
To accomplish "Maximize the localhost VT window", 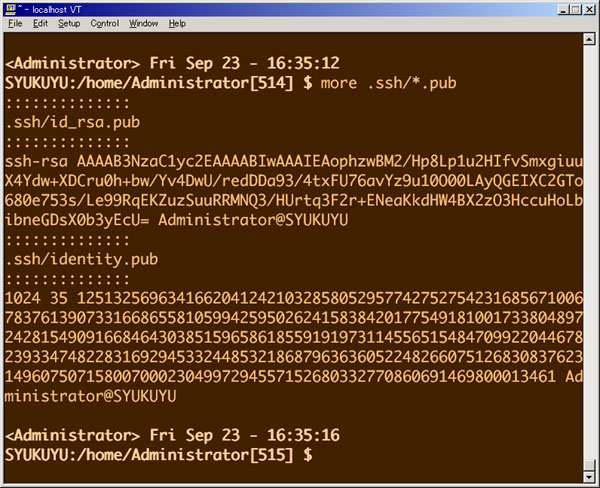I will click(569, 8).
